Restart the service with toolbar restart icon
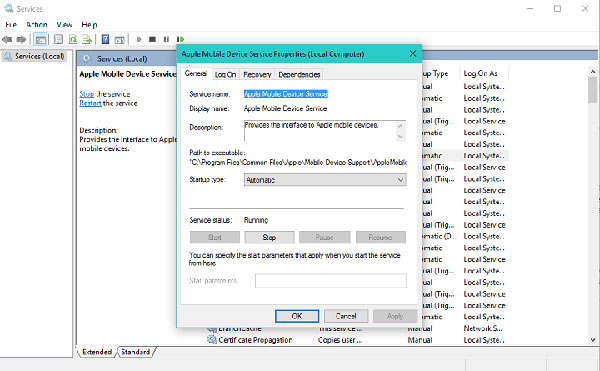This screenshot has height=371, width=600. [180, 39]
